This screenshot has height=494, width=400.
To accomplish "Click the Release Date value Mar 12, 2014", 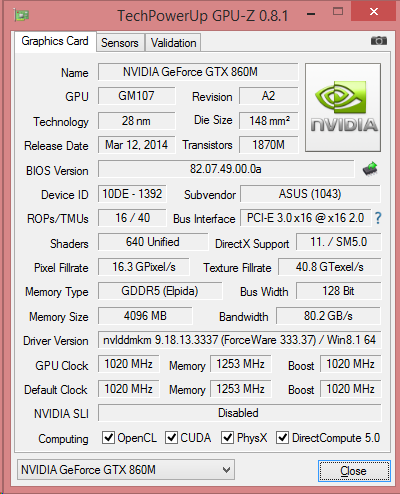I will (136, 145).
